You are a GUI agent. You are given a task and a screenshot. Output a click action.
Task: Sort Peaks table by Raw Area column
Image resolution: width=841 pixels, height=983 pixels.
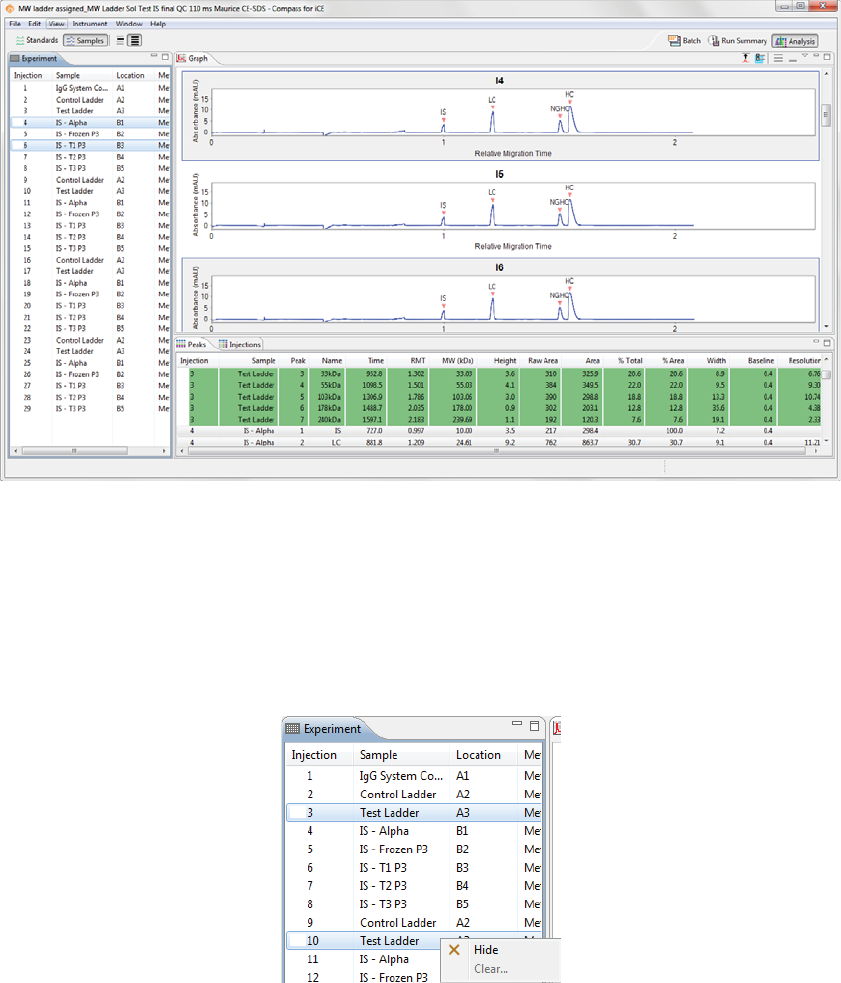(x=543, y=360)
